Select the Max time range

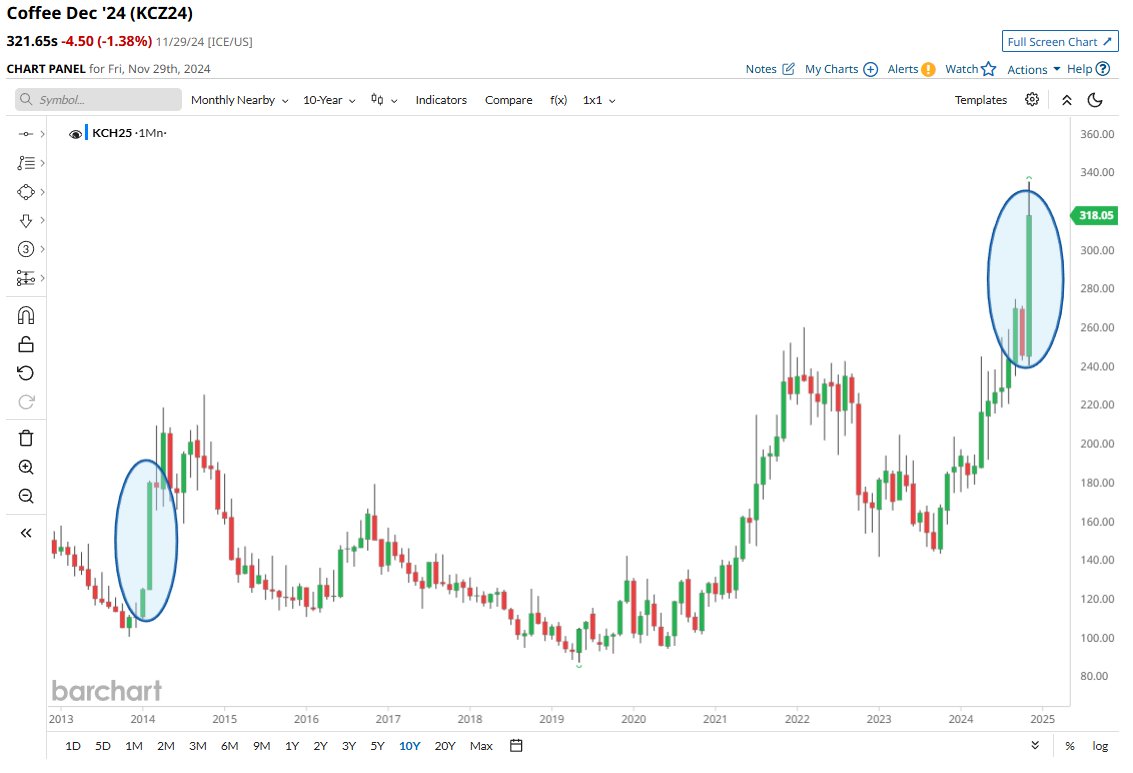pyautogui.click(x=481, y=746)
